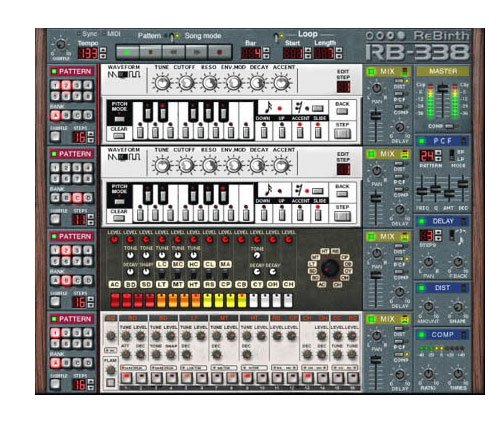Viewport: 500px width, 429px height.
Task: Toggle the first red step button on the 808
Action: coord(114,301)
